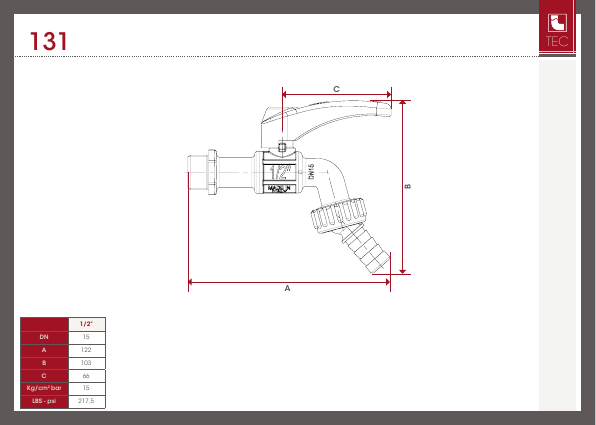Select the LBS - psi row label

point(44,401)
